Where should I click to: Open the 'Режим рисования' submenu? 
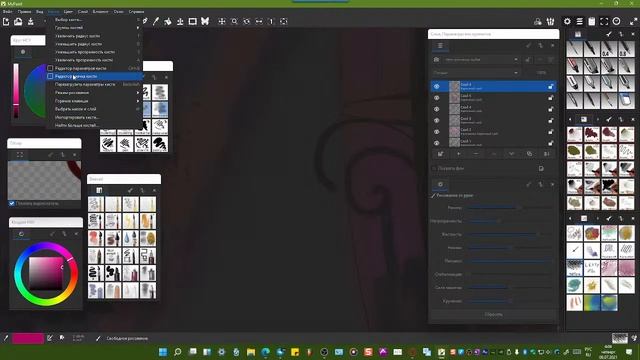(x=94, y=93)
